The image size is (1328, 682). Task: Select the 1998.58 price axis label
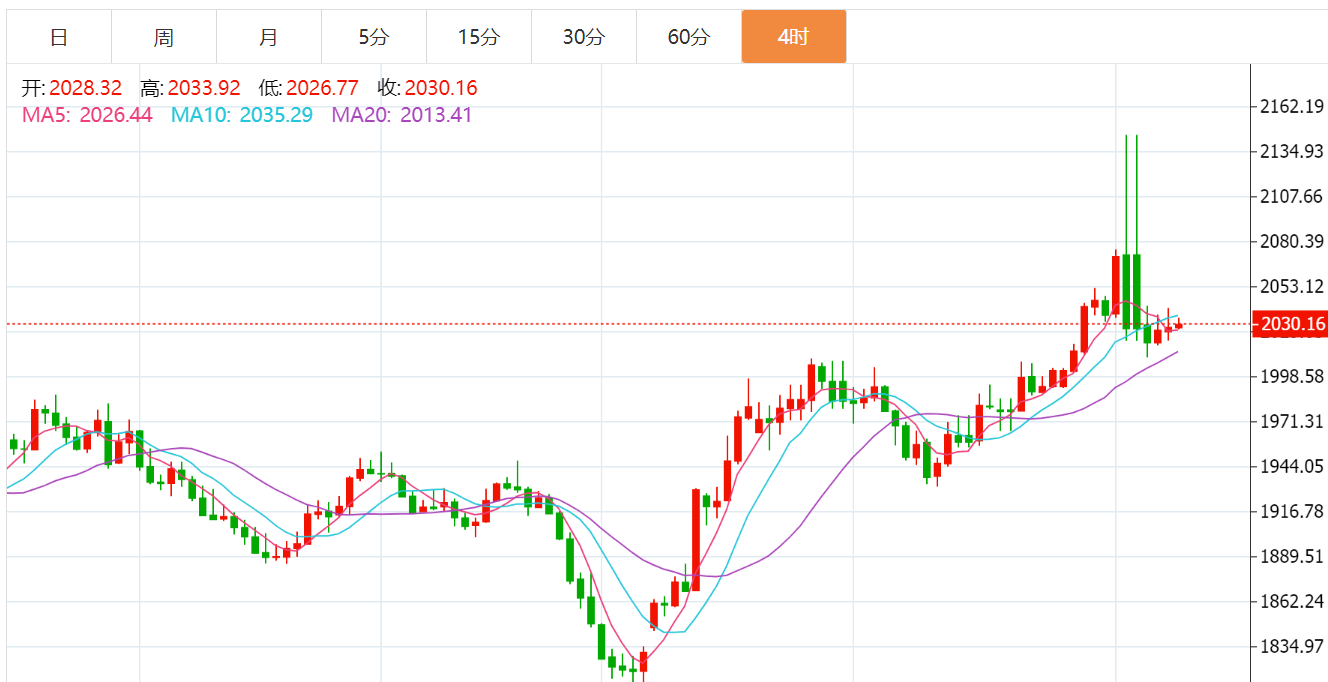coord(1293,376)
